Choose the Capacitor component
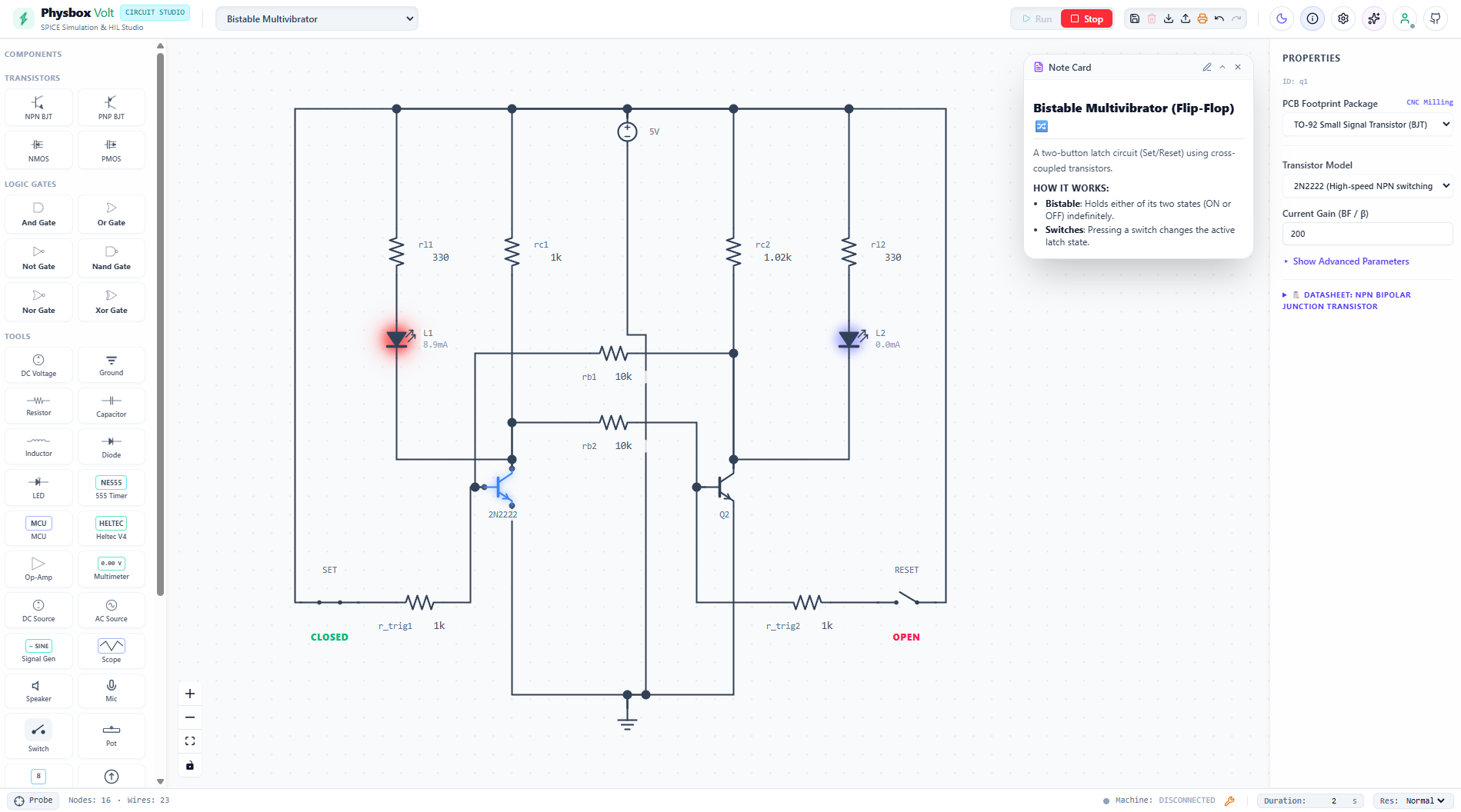Viewport: 1461px width, 812px height. pyautogui.click(x=111, y=406)
